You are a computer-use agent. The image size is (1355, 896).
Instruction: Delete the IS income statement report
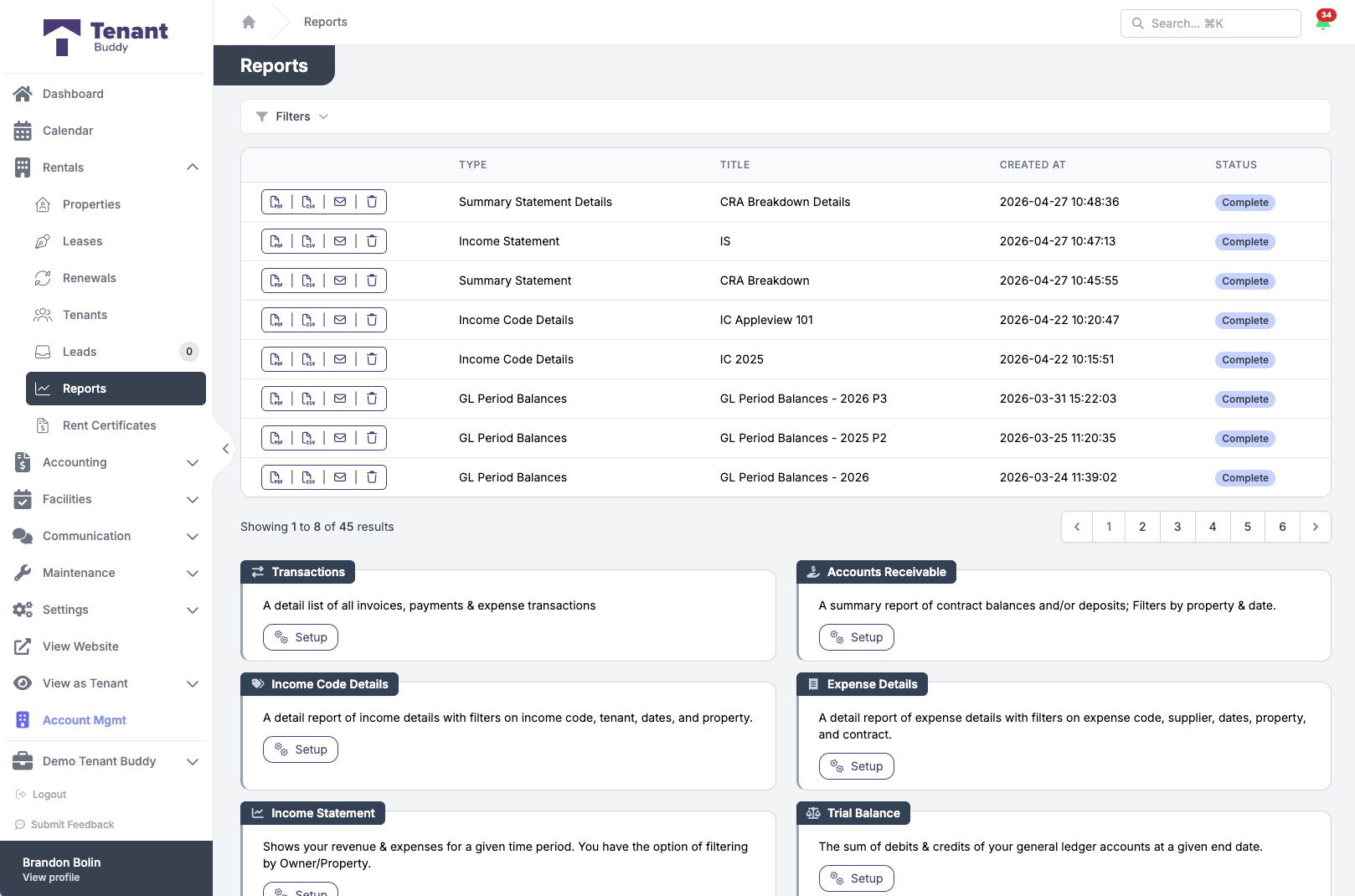(372, 241)
